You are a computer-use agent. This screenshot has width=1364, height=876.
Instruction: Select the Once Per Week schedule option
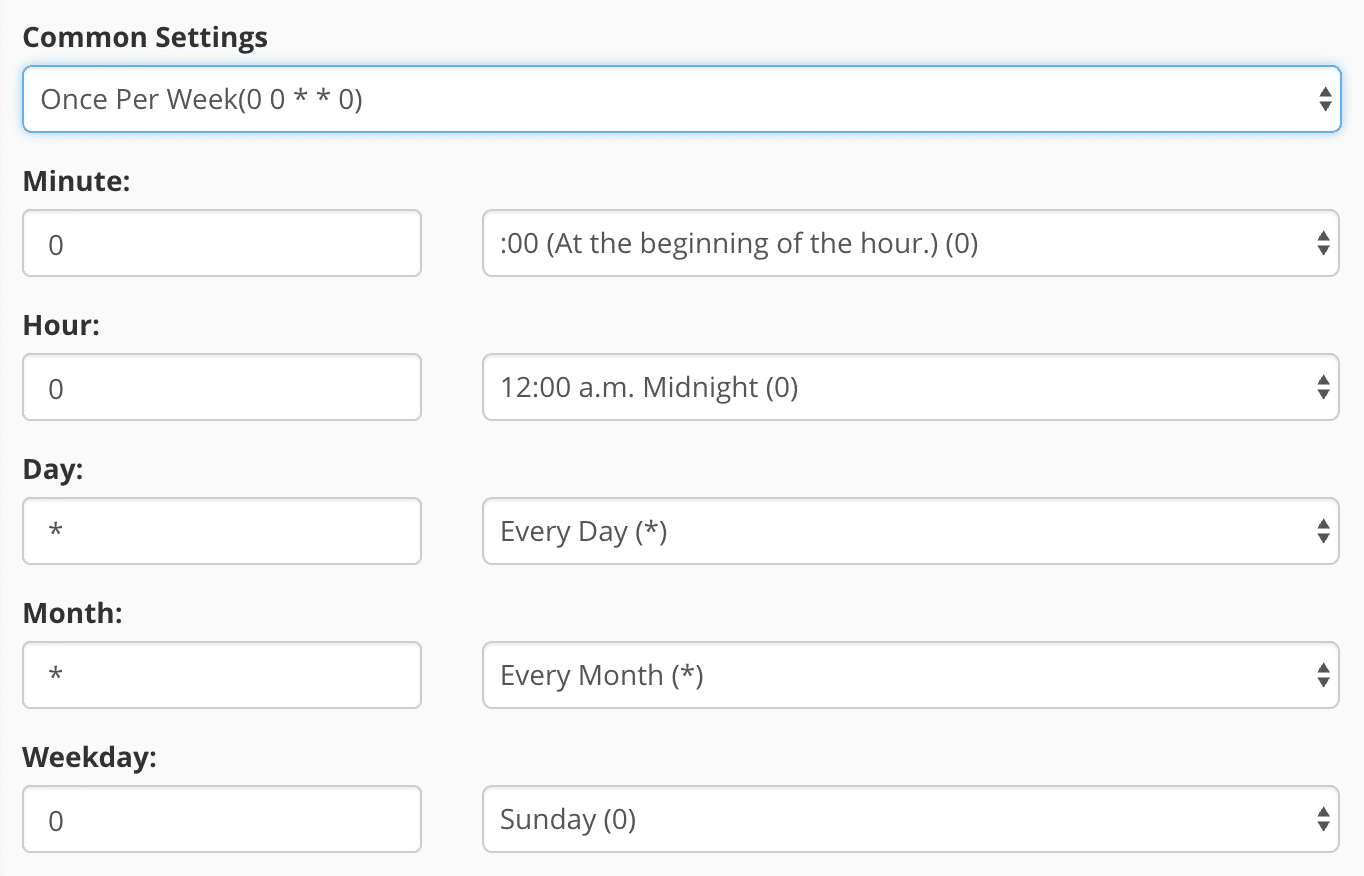click(682, 99)
